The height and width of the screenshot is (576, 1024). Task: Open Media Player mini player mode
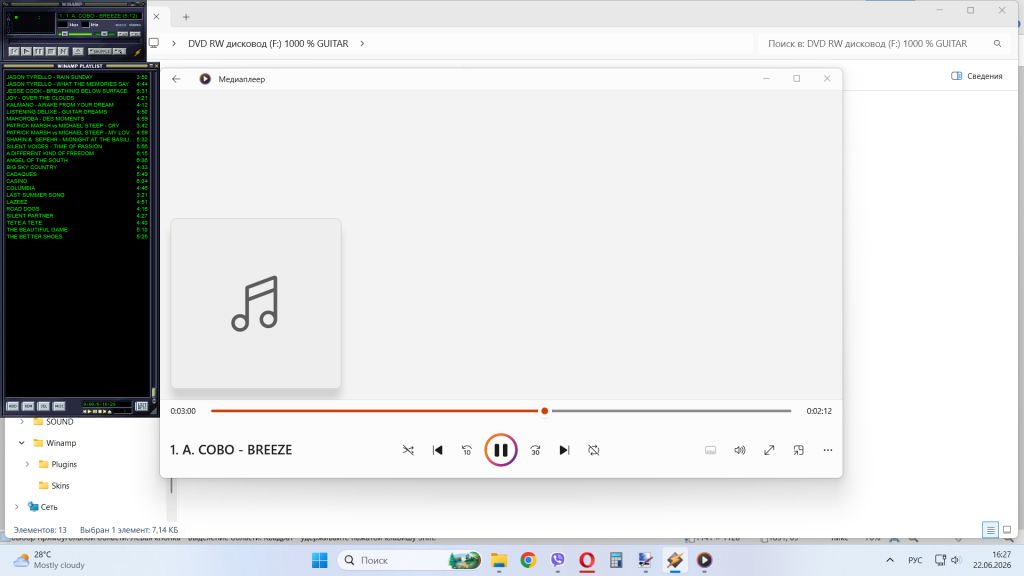(799, 450)
